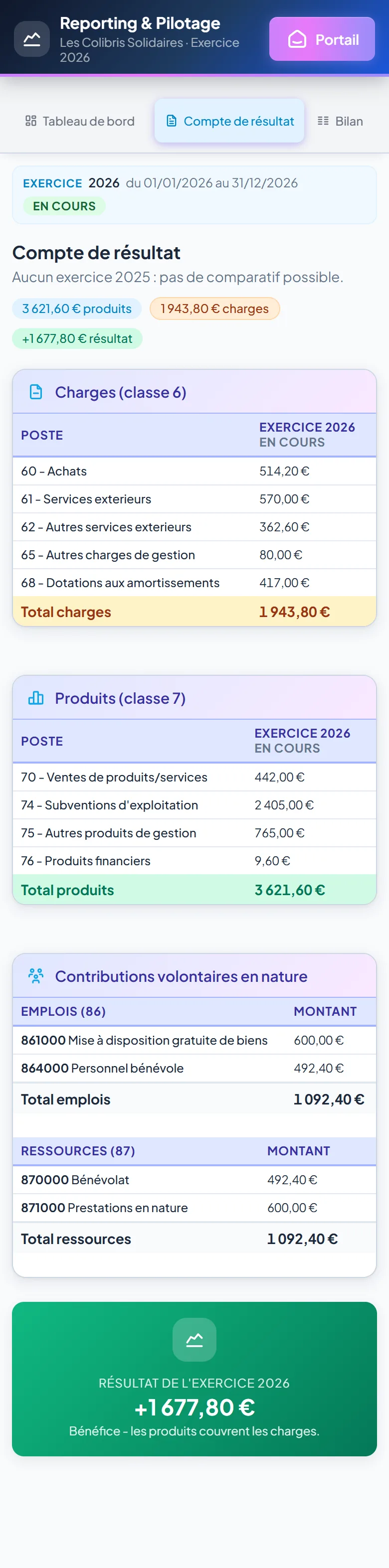Image resolution: width=389 pixels, height=1568 pixels.
Task: Select the 75 – Autres produits de gestion row
Action: click(x=194, y=833)
